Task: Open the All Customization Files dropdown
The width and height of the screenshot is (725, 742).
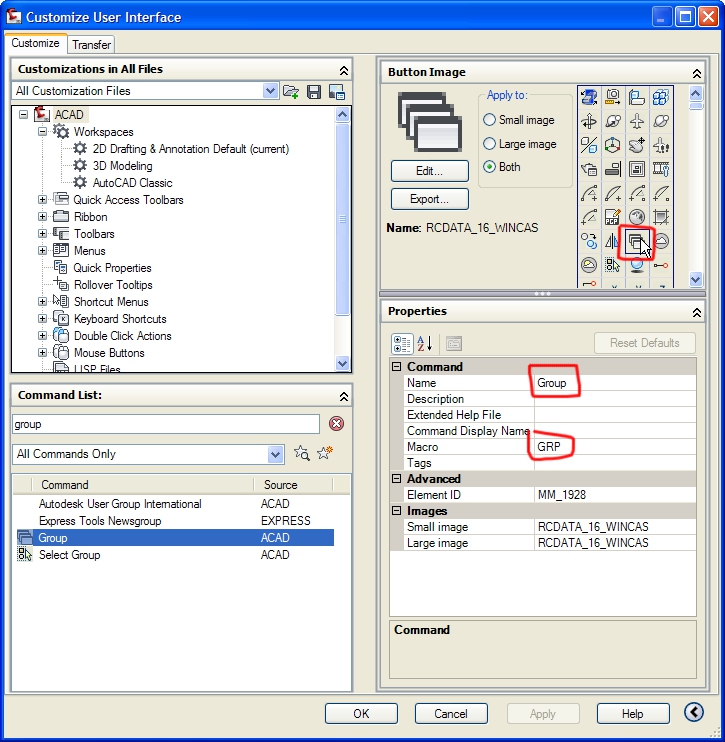Action: click(270, 91)
